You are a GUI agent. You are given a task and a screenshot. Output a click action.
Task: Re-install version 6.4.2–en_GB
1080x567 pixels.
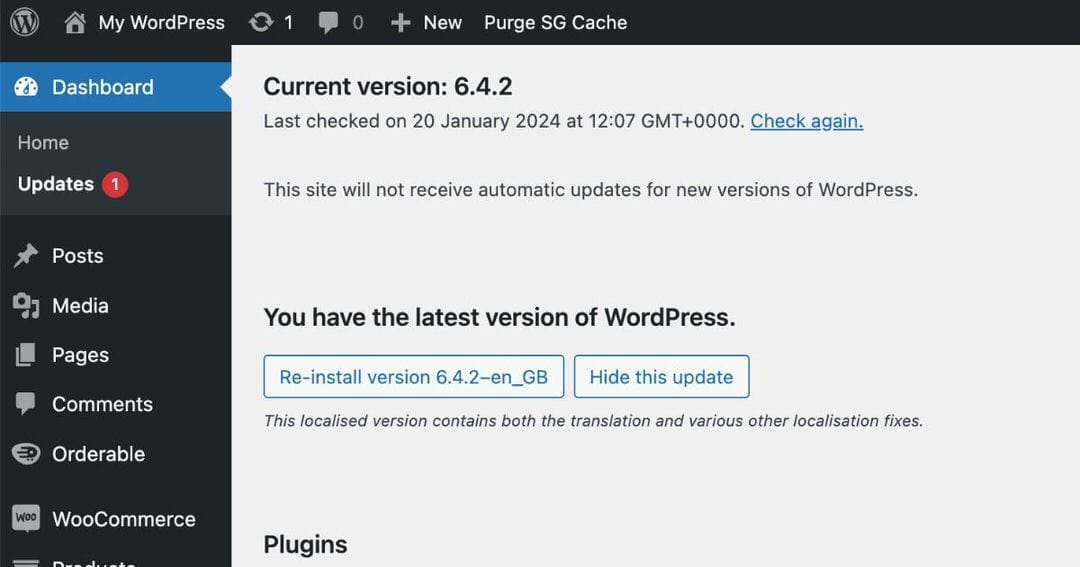pos(413,376)
